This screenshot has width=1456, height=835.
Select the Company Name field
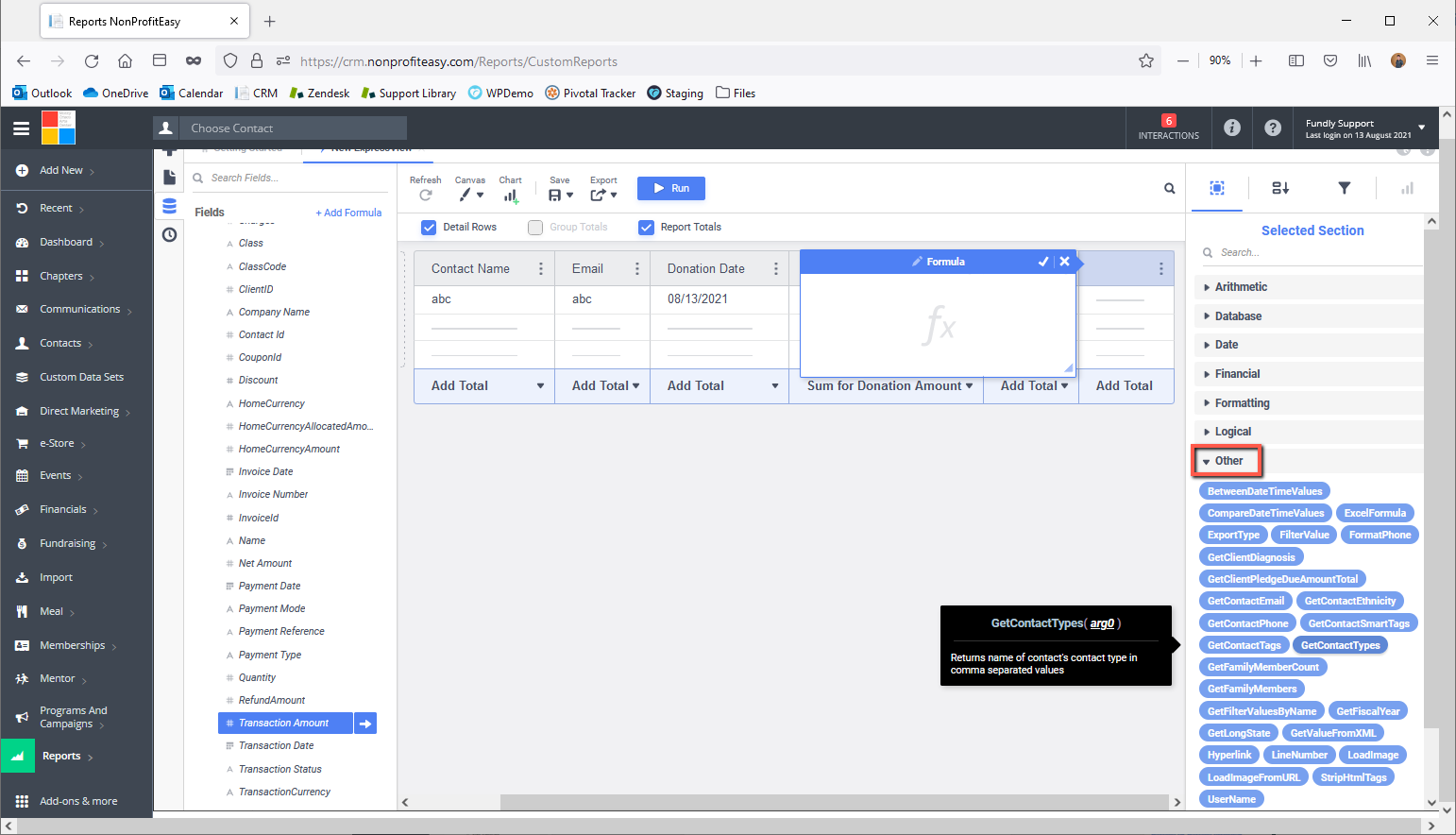274,313
